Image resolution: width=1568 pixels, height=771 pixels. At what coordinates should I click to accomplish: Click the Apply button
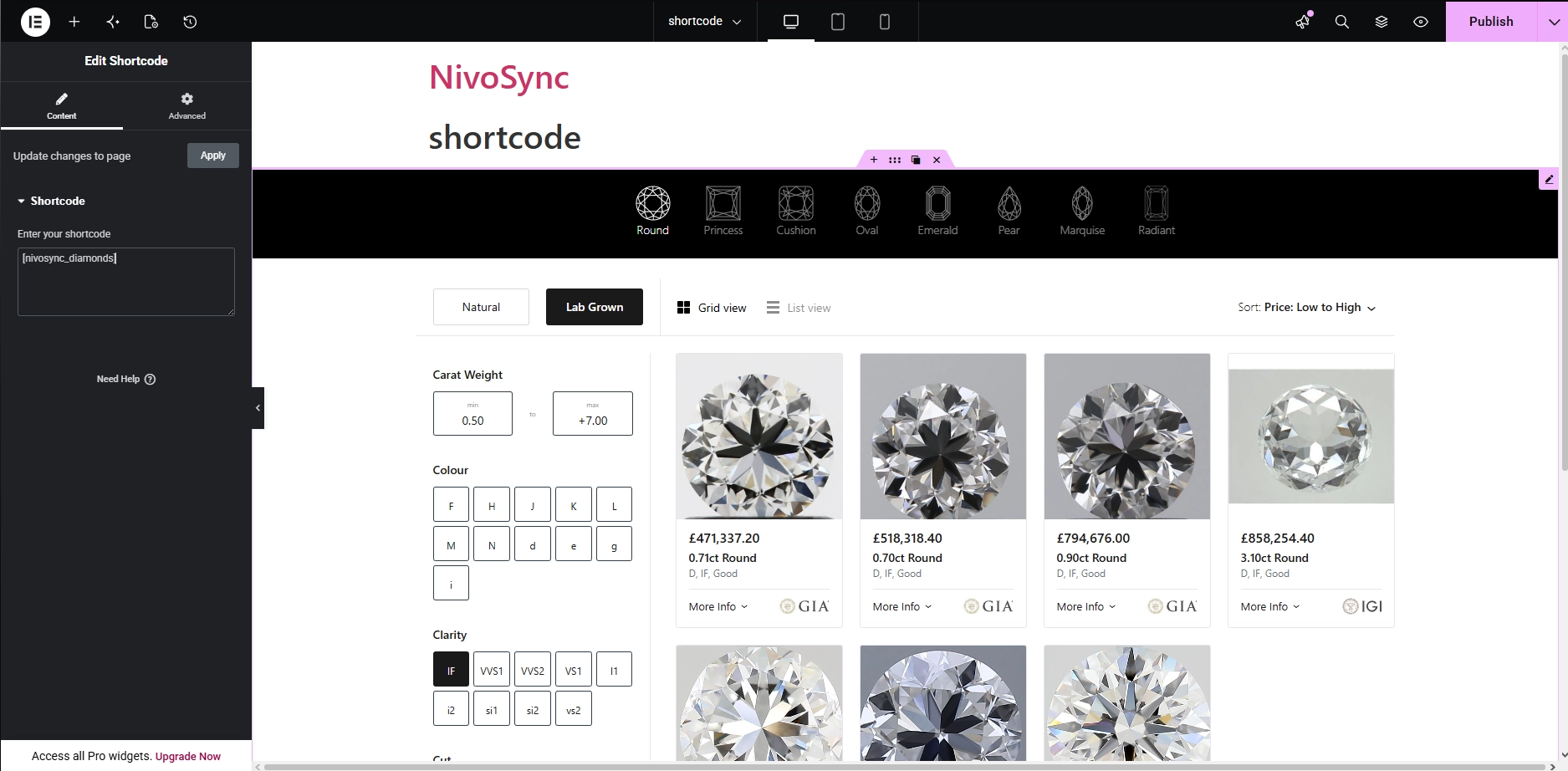coord(213,156)
